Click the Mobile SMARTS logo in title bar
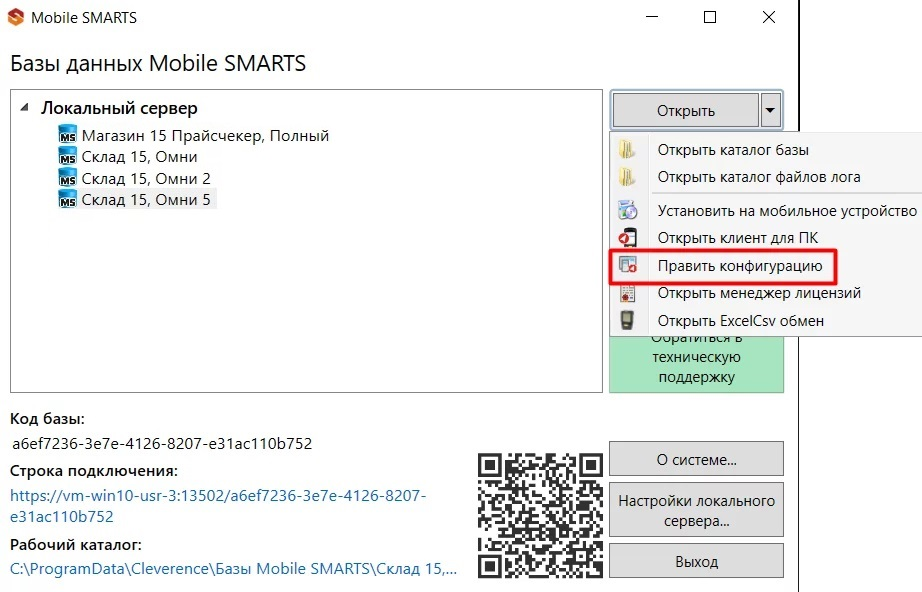The height and width of the screenshot is (592, 922). 16,17
